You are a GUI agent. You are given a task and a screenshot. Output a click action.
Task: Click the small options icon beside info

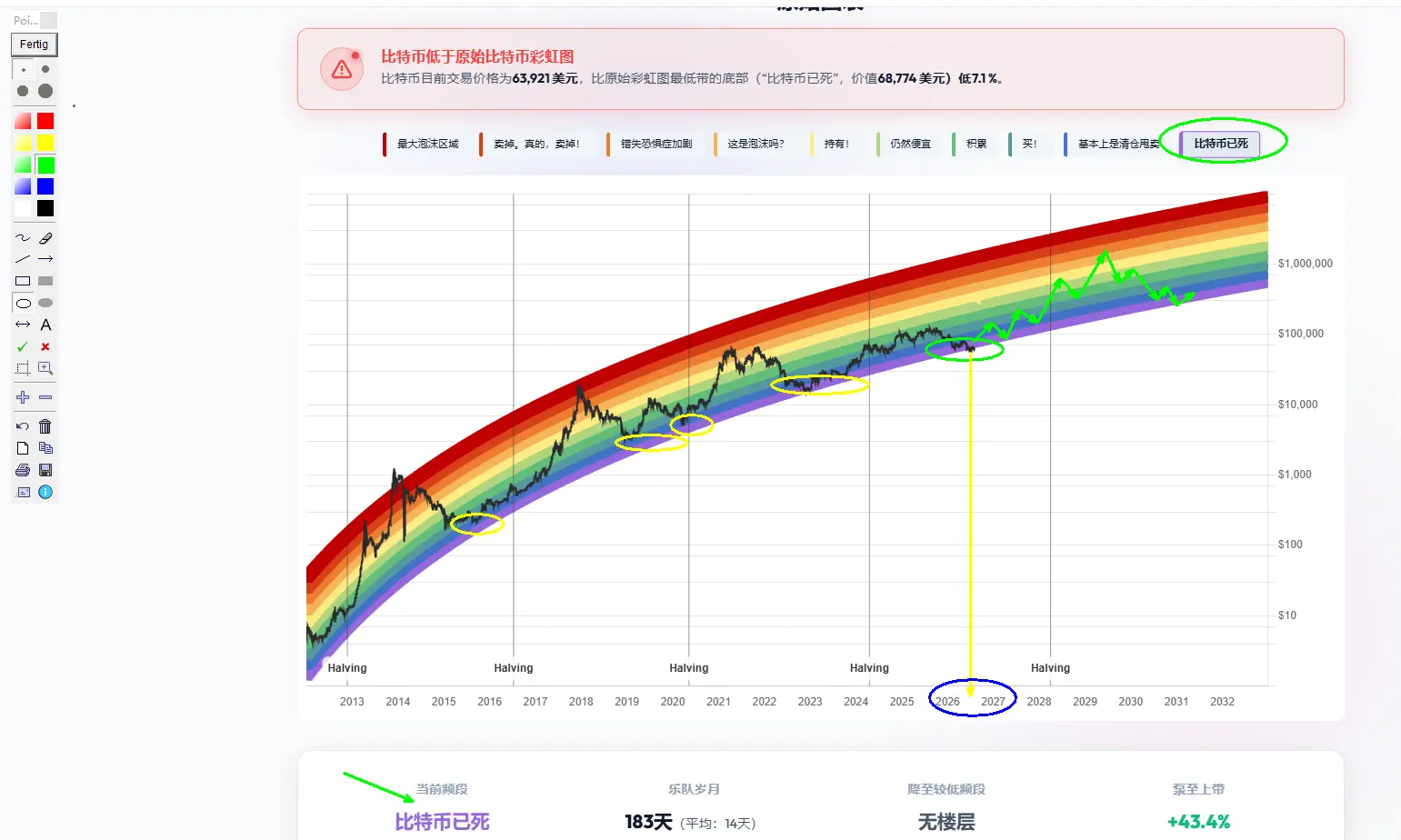point(23,492)
